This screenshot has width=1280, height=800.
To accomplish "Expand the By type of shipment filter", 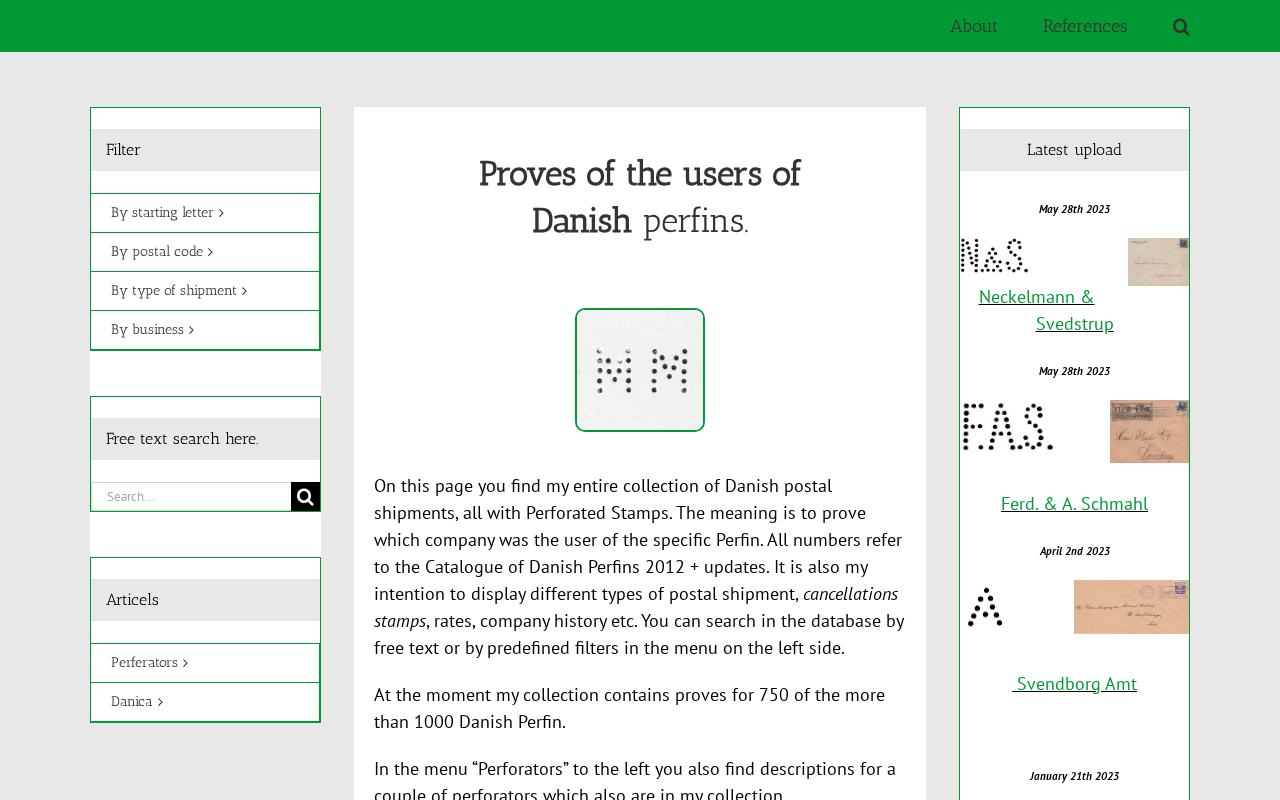I will [x=179, y=291].
